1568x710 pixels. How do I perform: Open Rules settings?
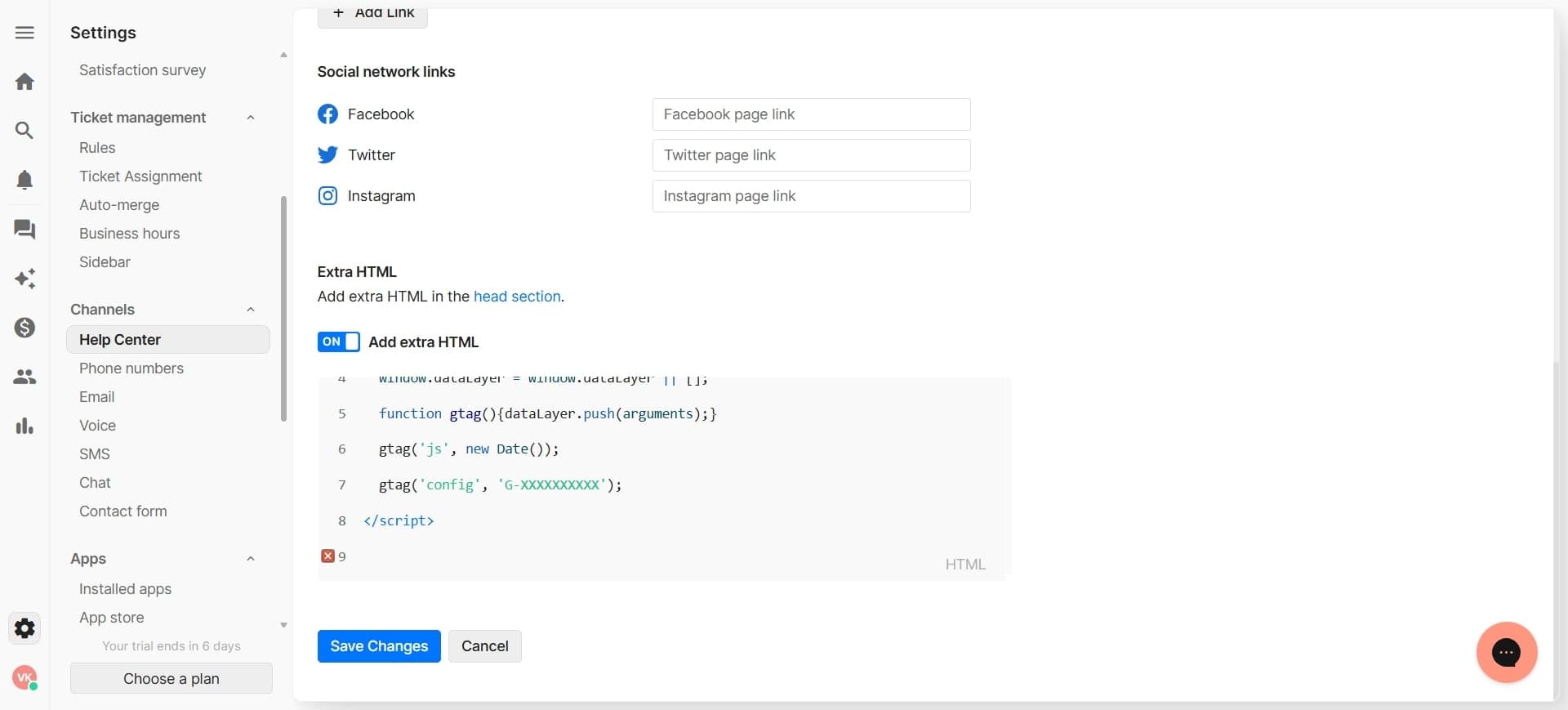click(97, 148)
